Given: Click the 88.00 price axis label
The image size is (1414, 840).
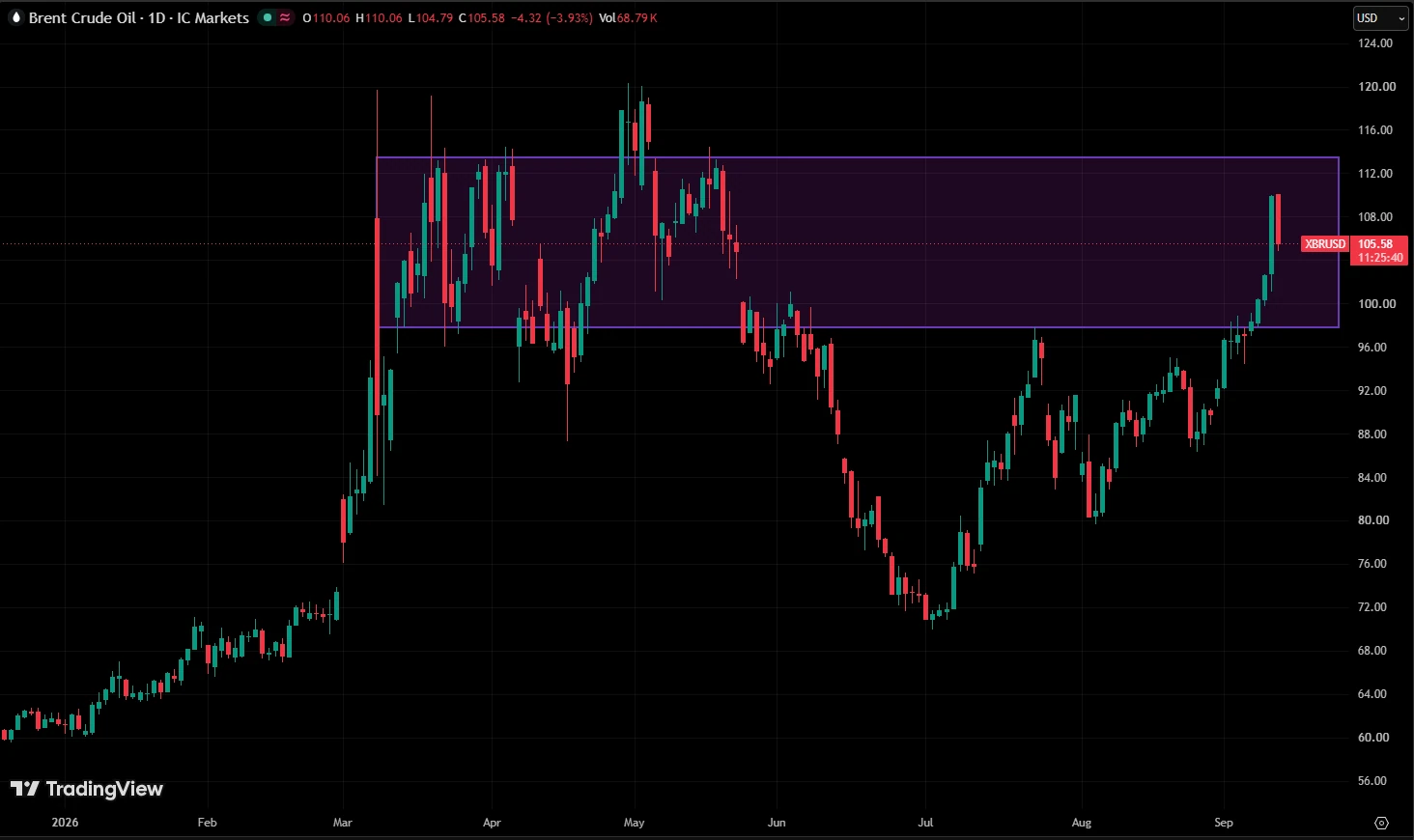Looking at the screenshot, I should tap(1372, 434).
